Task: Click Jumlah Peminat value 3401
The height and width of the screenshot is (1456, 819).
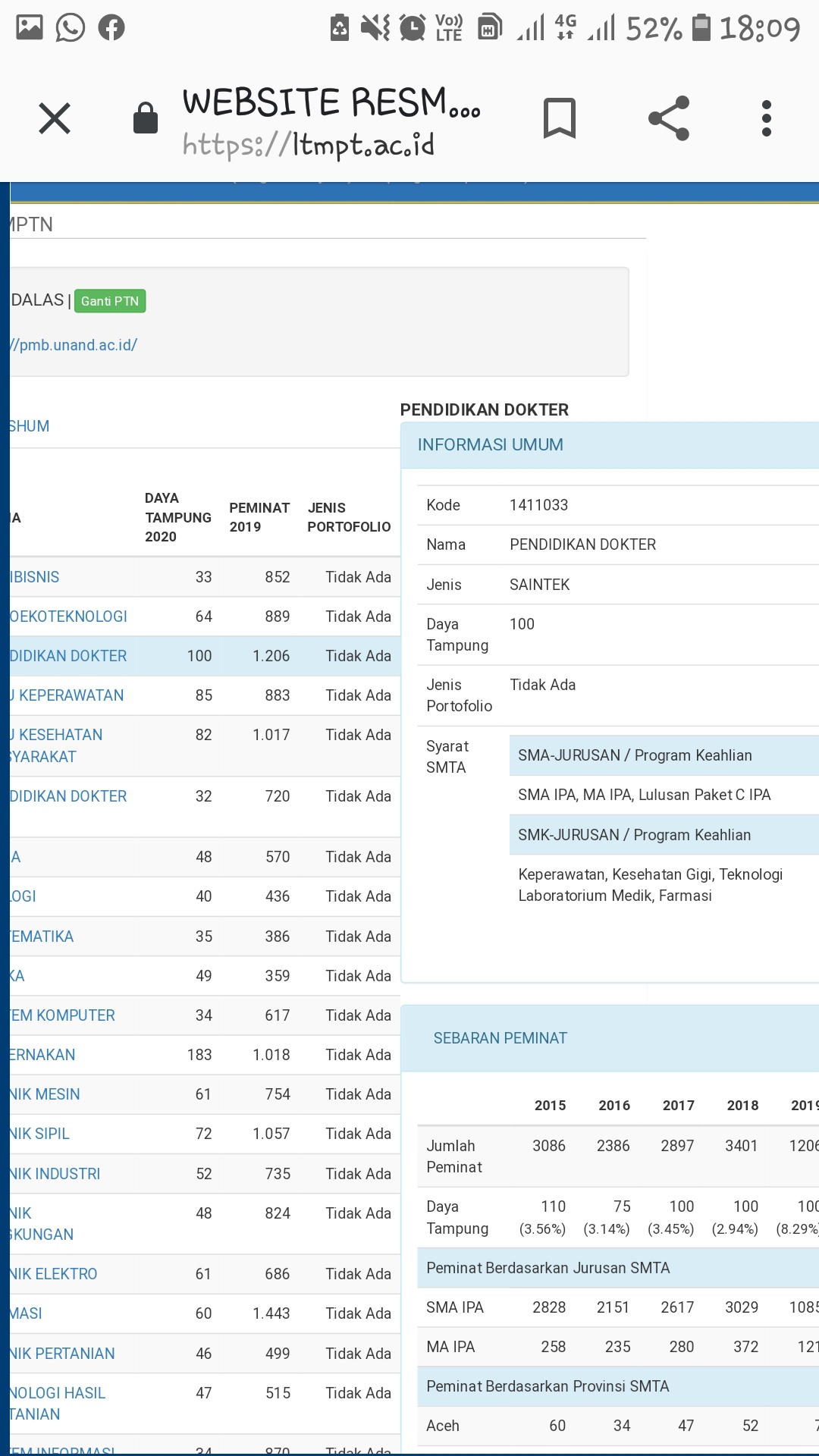Action: point(742,1146)
